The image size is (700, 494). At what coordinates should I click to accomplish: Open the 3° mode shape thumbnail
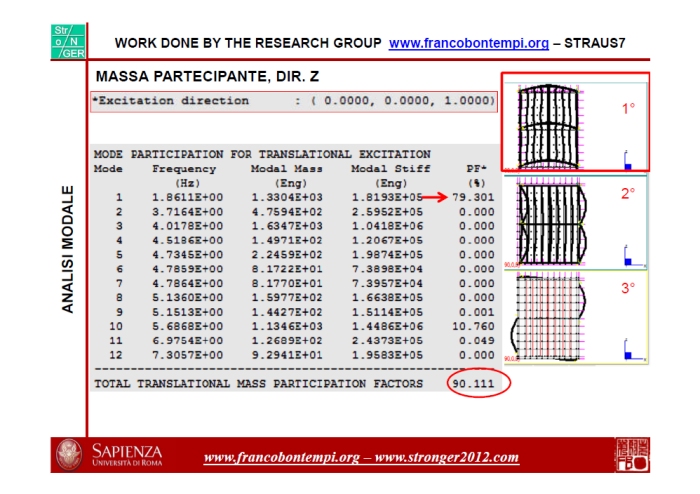pos(575,318)
